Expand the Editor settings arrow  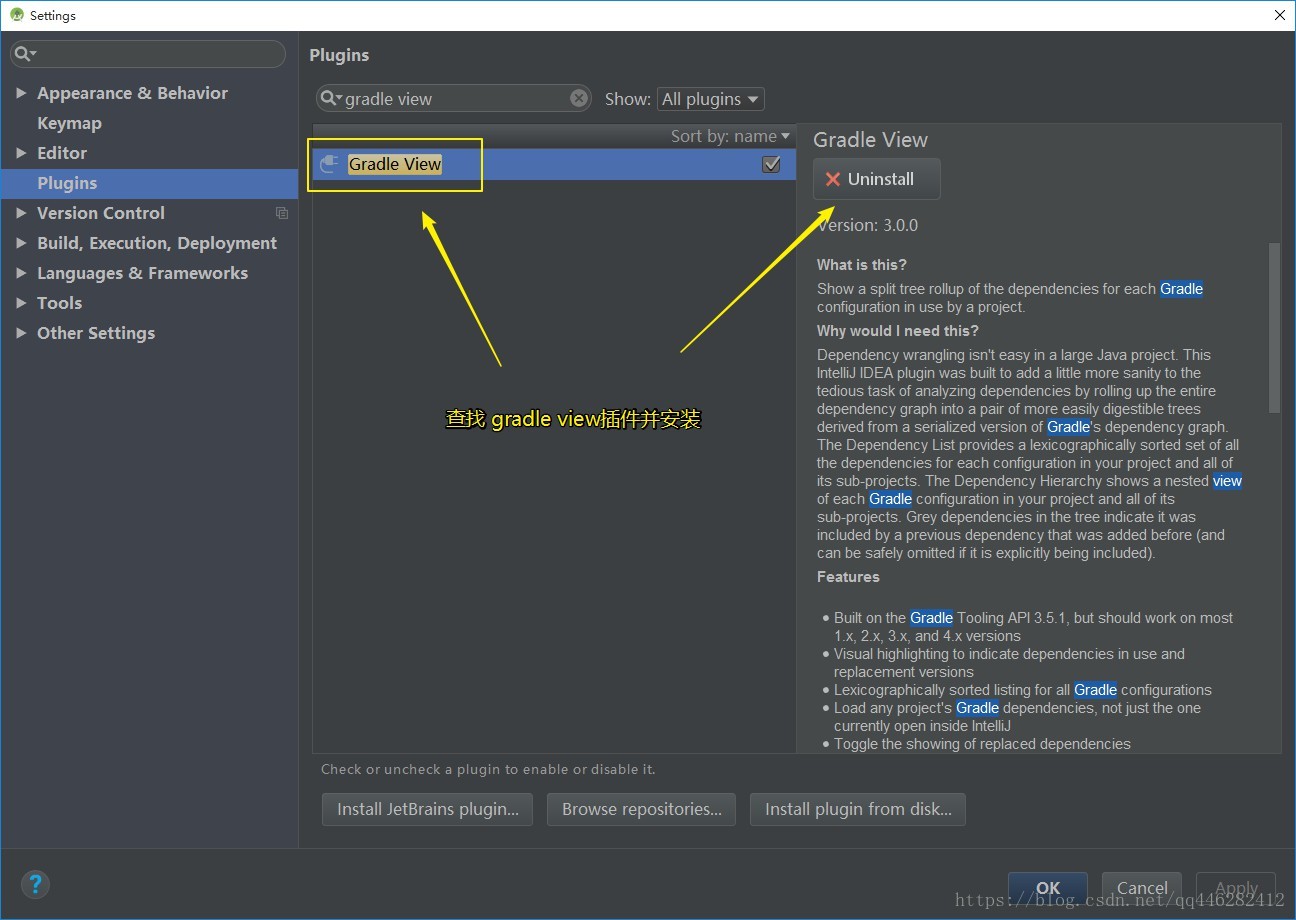pos(21,153)
